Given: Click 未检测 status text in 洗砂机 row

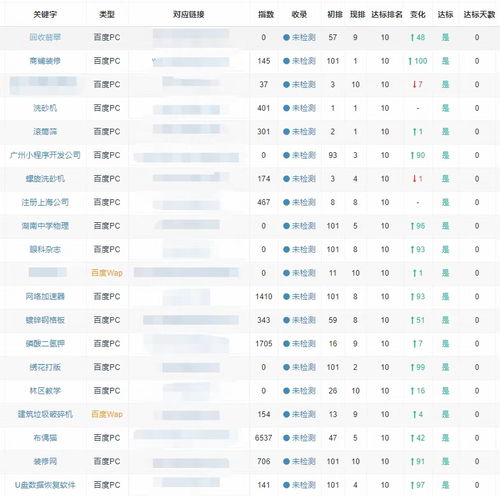Looking at the screenshot, I should click(304, 108).
